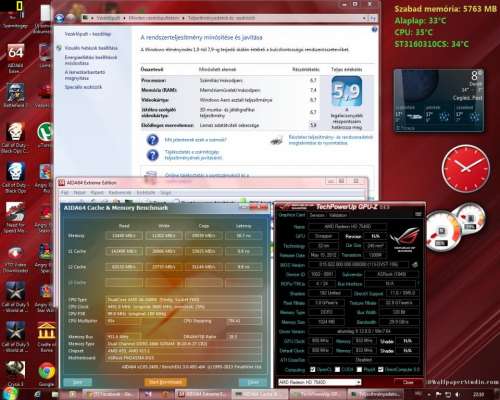This screenshot has height=400, width=500.
Task: Click the GPU-Z screenshot icon near title
Action: pos(418,215)
